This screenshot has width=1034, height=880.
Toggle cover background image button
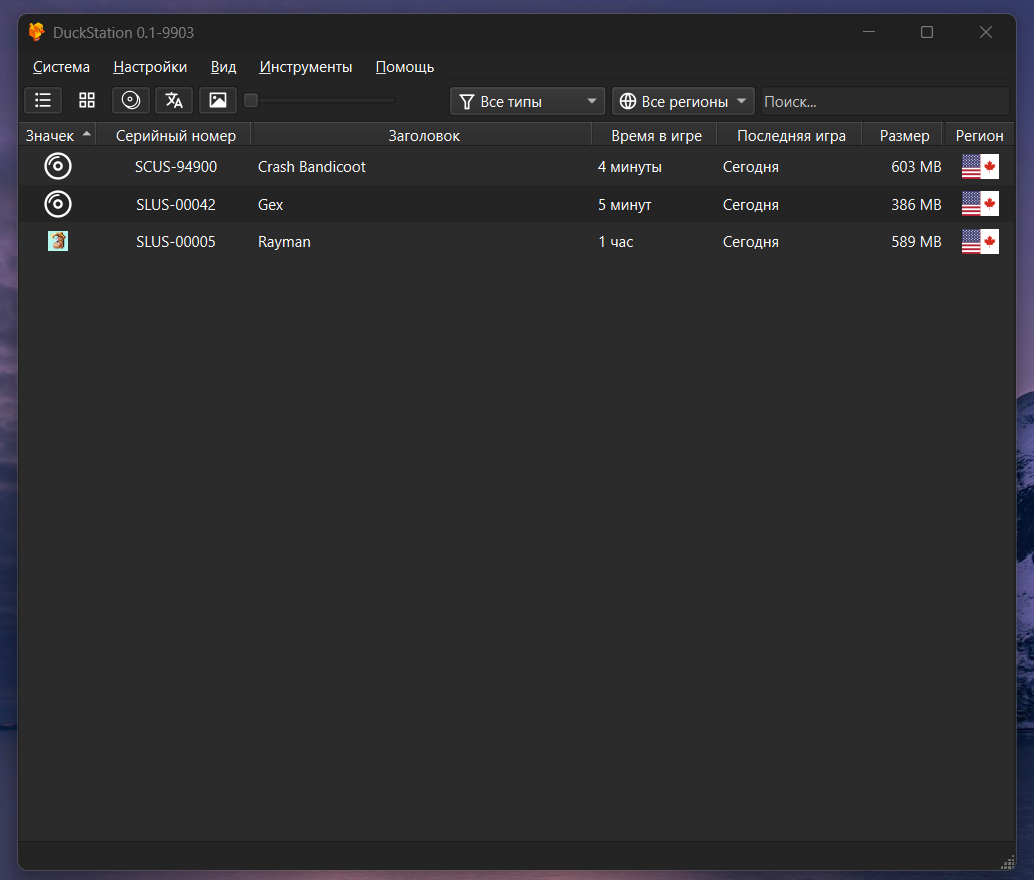[x=218, y=100]
